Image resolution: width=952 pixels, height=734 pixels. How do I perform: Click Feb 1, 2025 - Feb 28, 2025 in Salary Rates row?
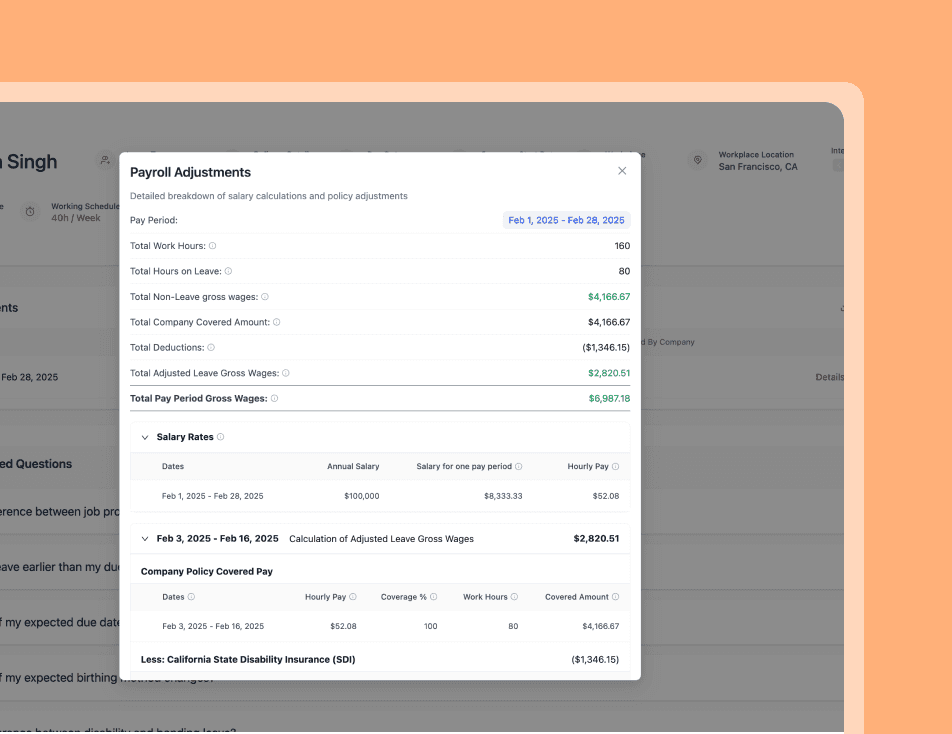tap(212, 497)
